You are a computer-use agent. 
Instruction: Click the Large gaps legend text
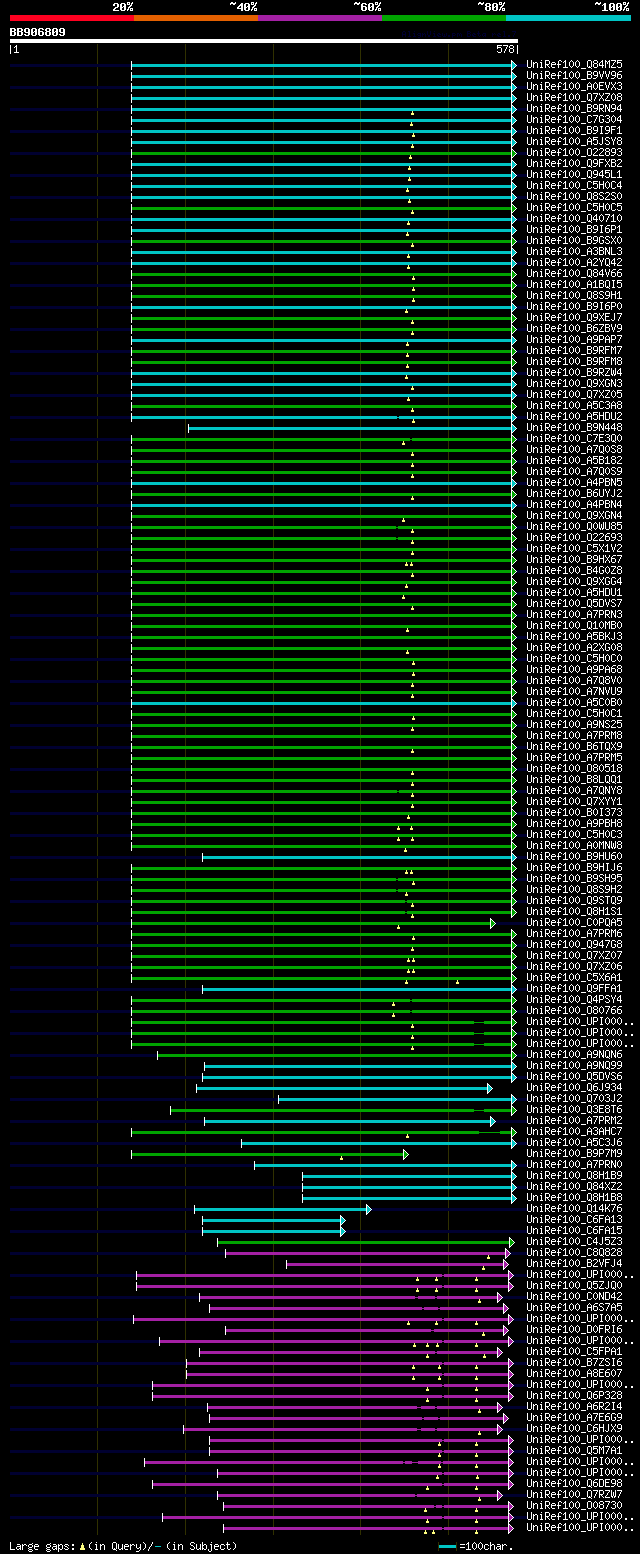point(123,1545)
